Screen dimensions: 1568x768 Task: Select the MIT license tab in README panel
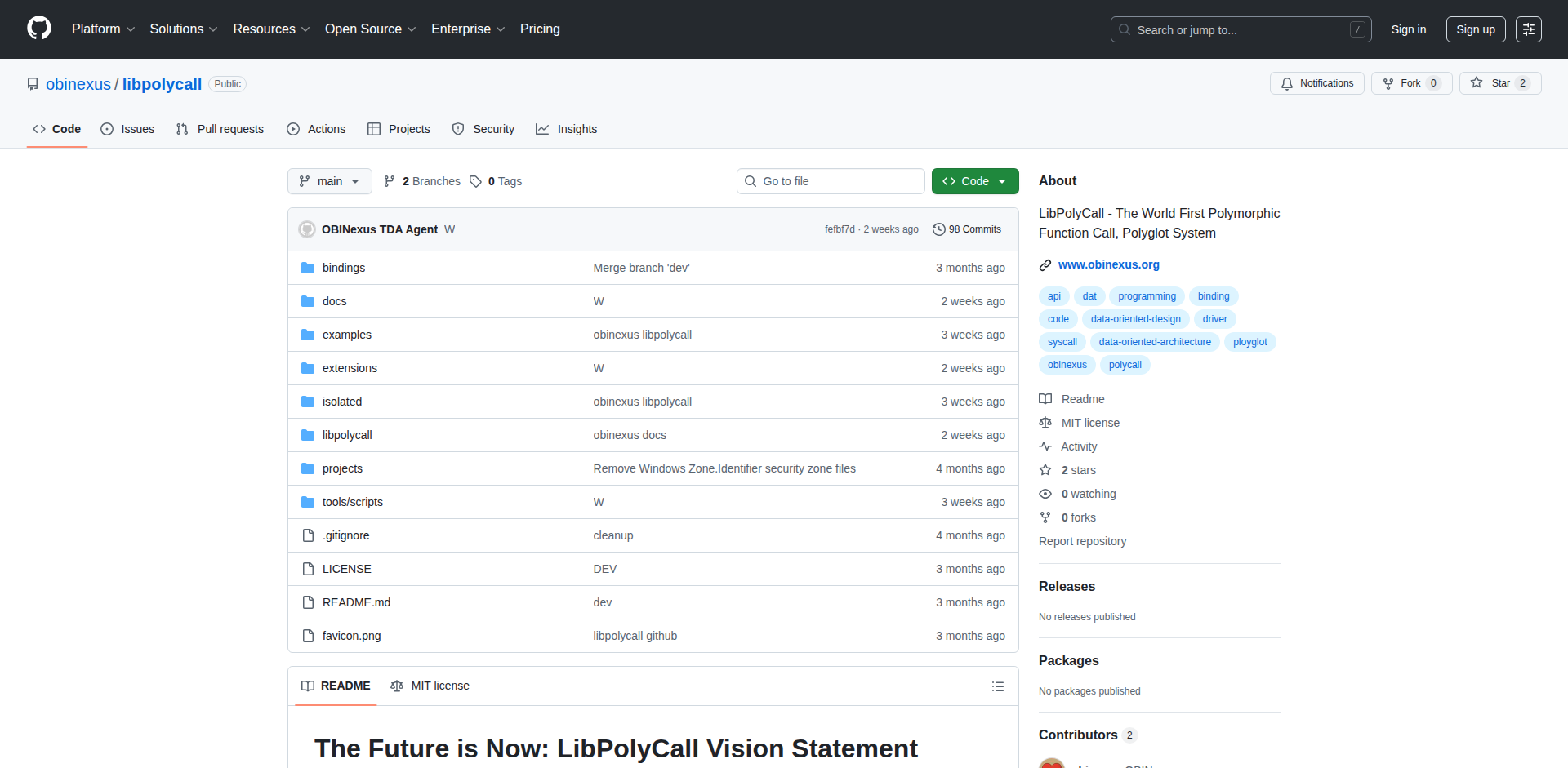(x=430, y=686)
